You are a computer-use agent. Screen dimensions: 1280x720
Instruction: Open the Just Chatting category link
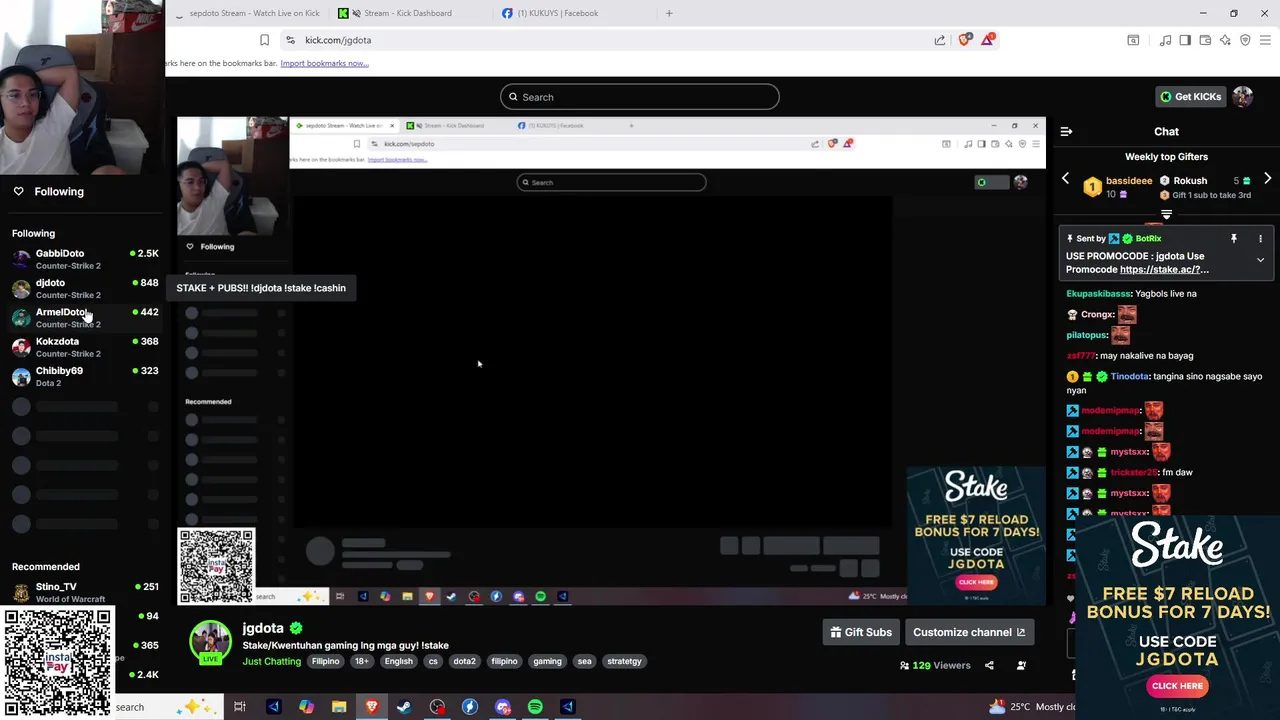[271, 661]
